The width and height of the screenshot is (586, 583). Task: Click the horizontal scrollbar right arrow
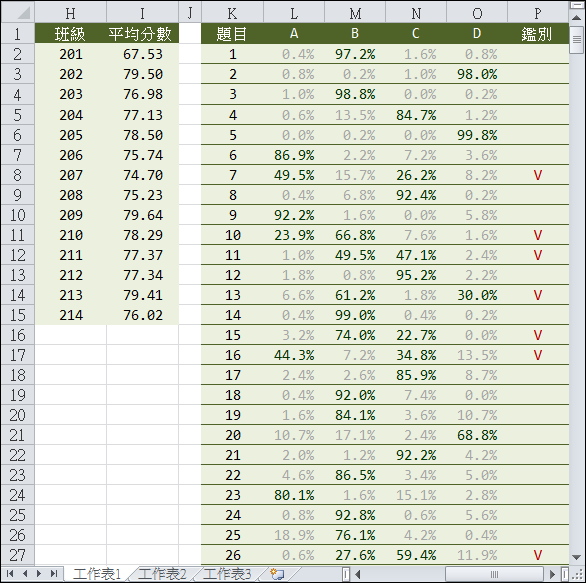point(552,574)
